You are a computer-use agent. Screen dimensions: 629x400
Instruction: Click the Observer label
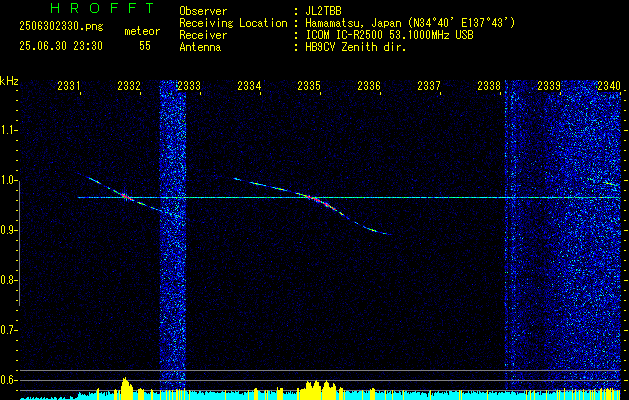pyautogui.click(x=203, y=11)
